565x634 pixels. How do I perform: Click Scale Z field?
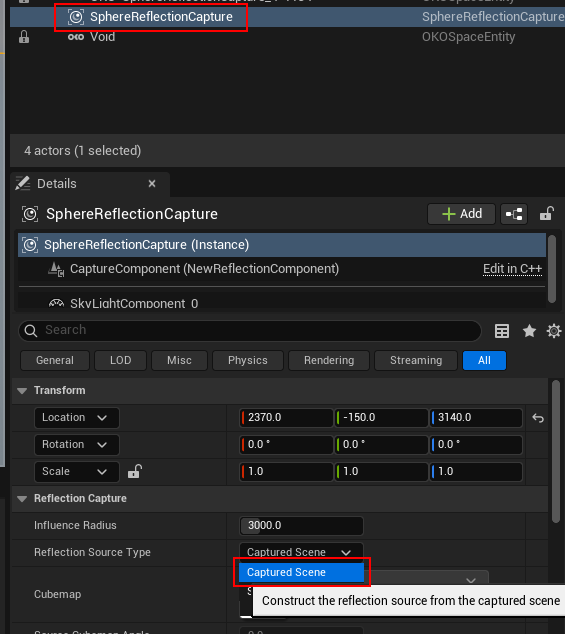(x=476, y=472)
